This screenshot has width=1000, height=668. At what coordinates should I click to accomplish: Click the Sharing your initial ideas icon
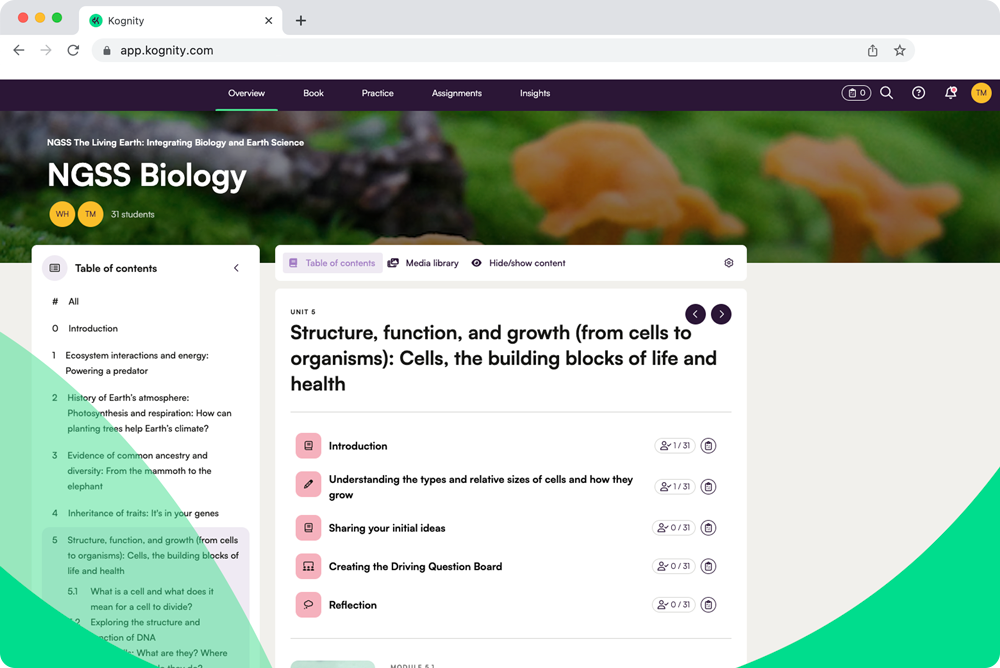click(x=308, y=528)
